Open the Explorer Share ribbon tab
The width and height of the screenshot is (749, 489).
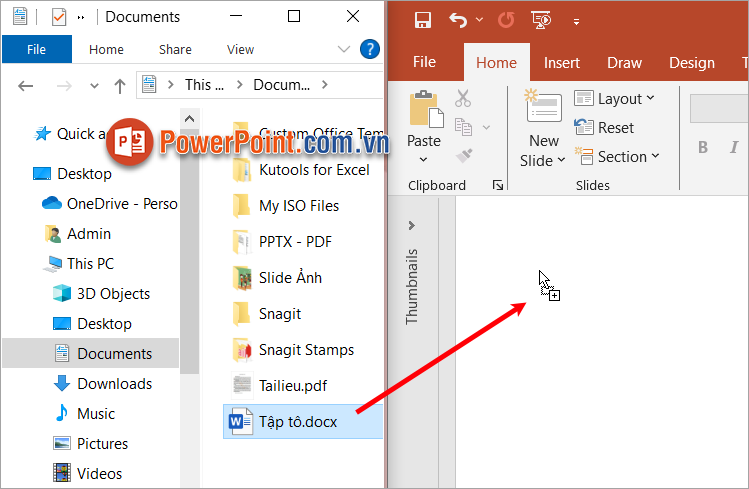click(175, 50)
